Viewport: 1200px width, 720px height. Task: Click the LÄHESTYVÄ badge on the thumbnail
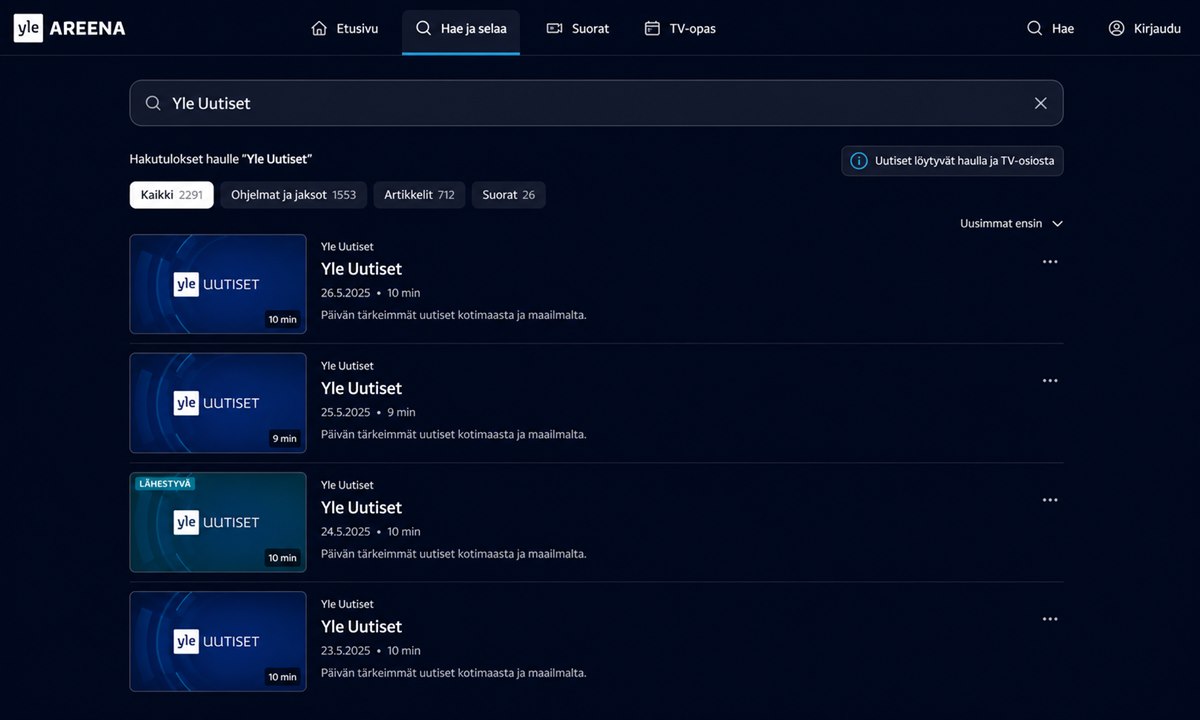click(164, 483)
